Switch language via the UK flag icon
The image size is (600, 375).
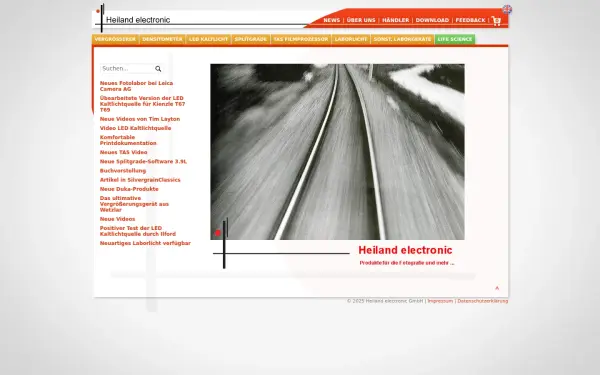click(507, 10)
